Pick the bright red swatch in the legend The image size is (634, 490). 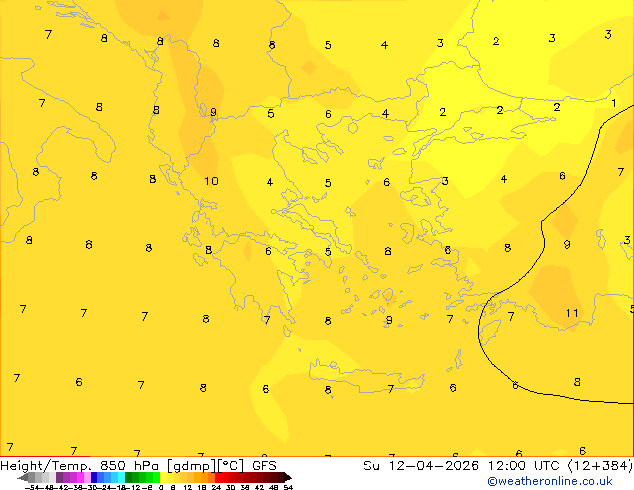coord(218,477)
